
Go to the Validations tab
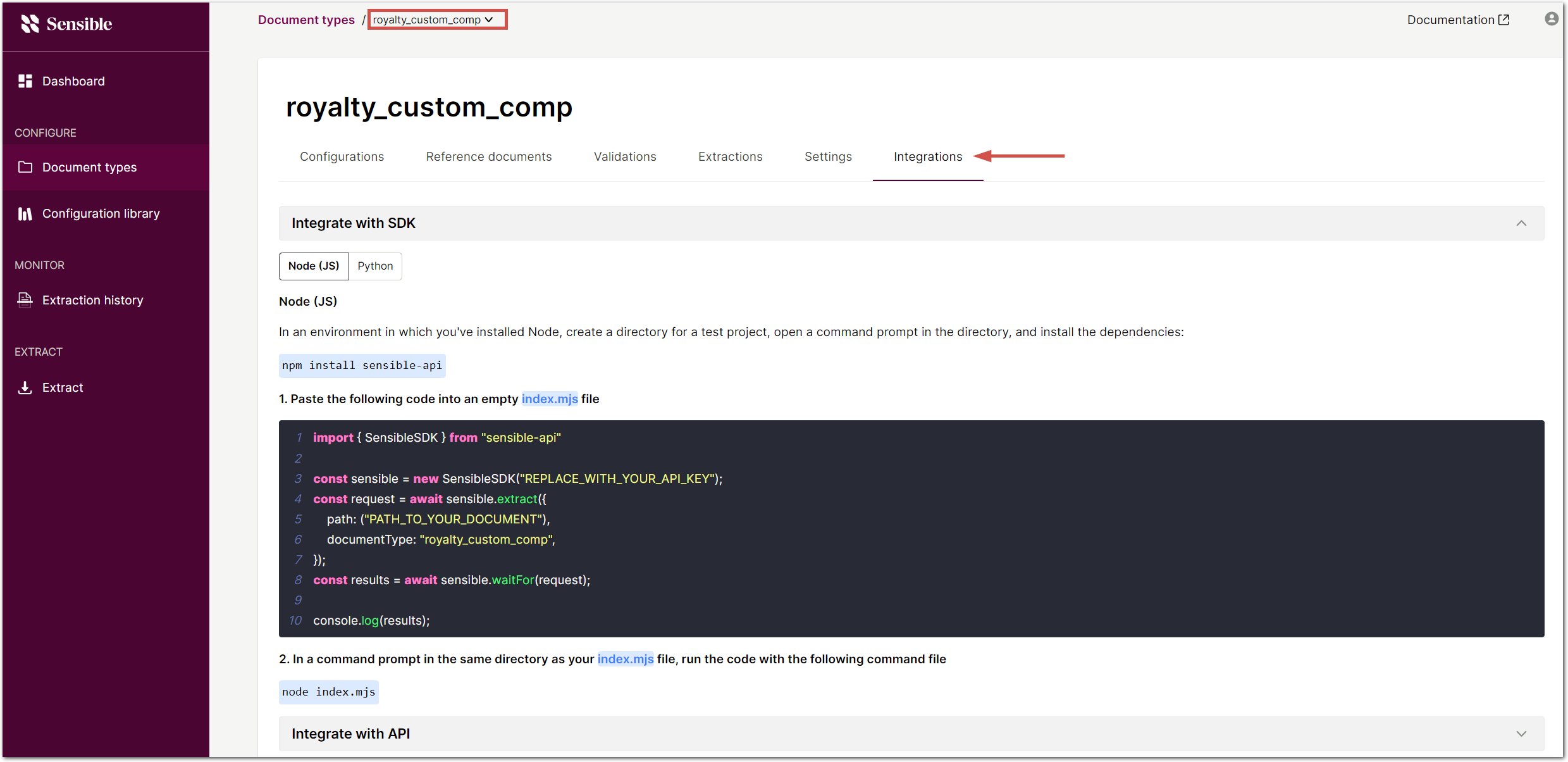625,156
